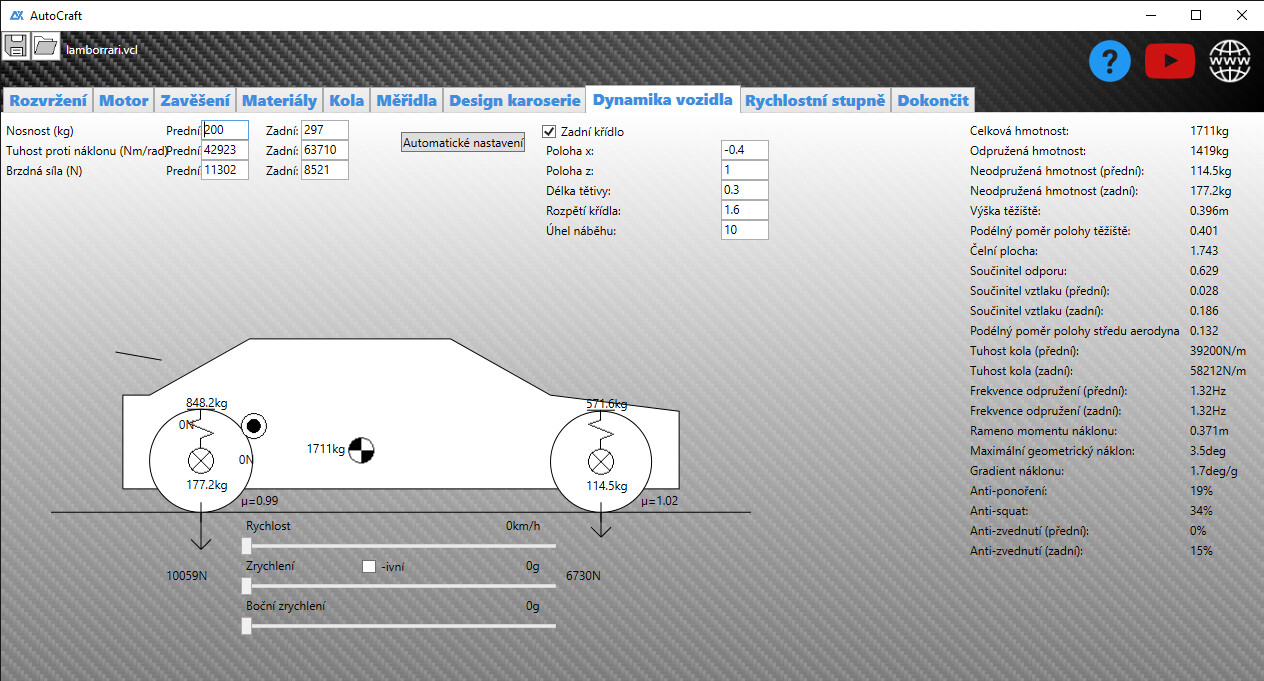
Task: Click the open folder icon
Action: [x=45, y=46]
